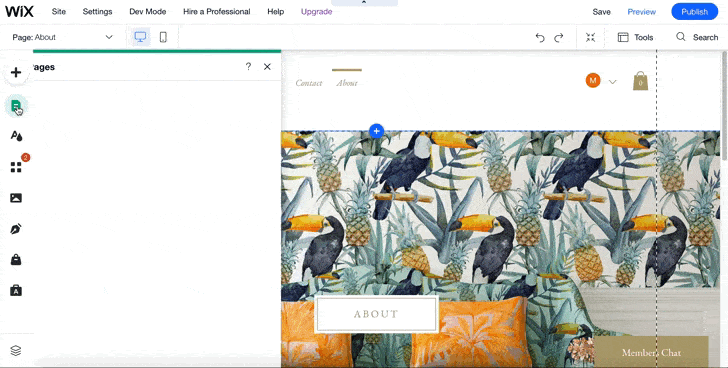Image resolution: width=728 pixels, height=368 pixels.
Task: Switch to desktop editor view
Action: pyautogui.click(x=140, y=37)
